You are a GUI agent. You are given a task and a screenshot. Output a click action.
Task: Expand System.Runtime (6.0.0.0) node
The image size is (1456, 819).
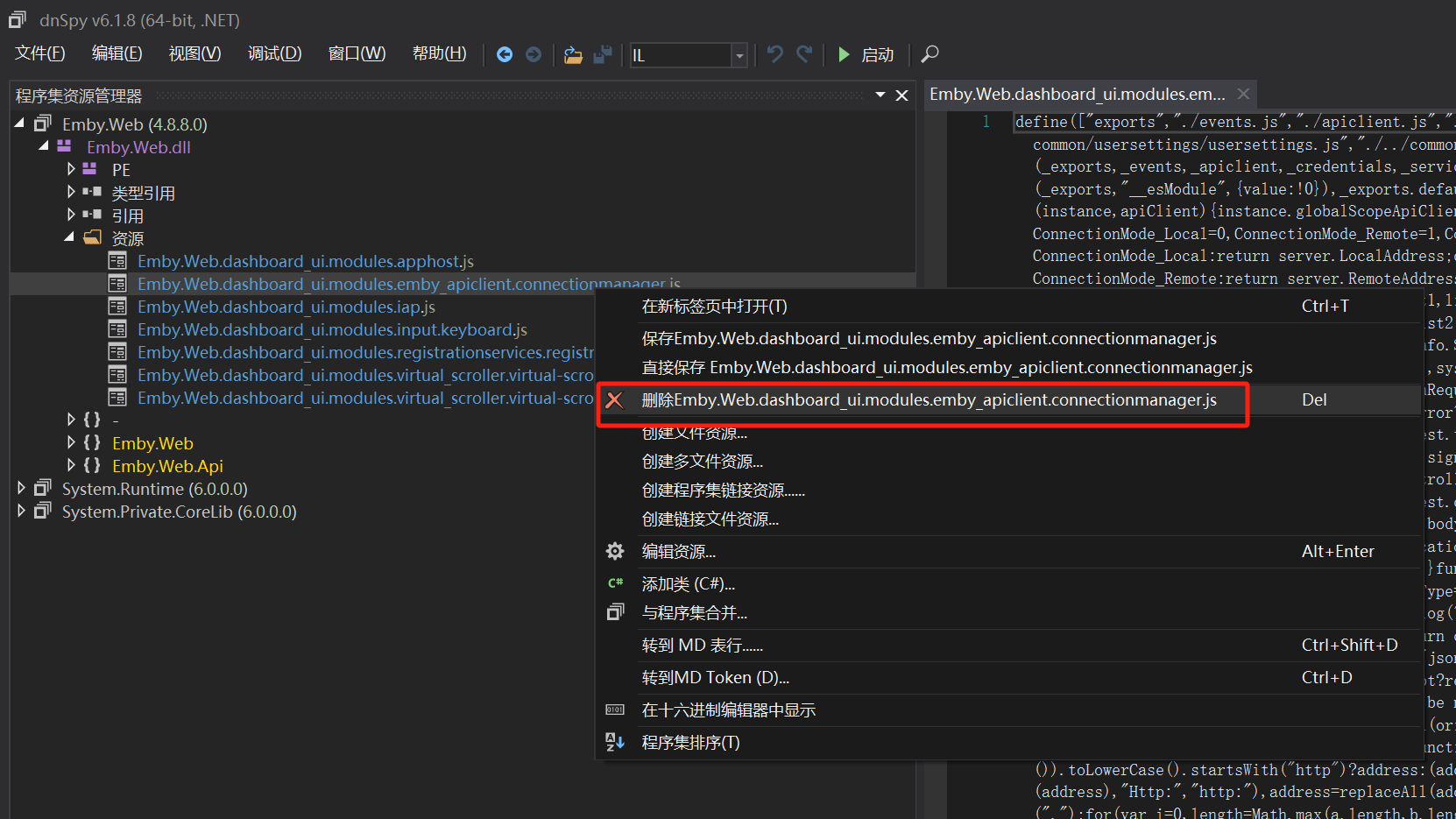point(22,488)
